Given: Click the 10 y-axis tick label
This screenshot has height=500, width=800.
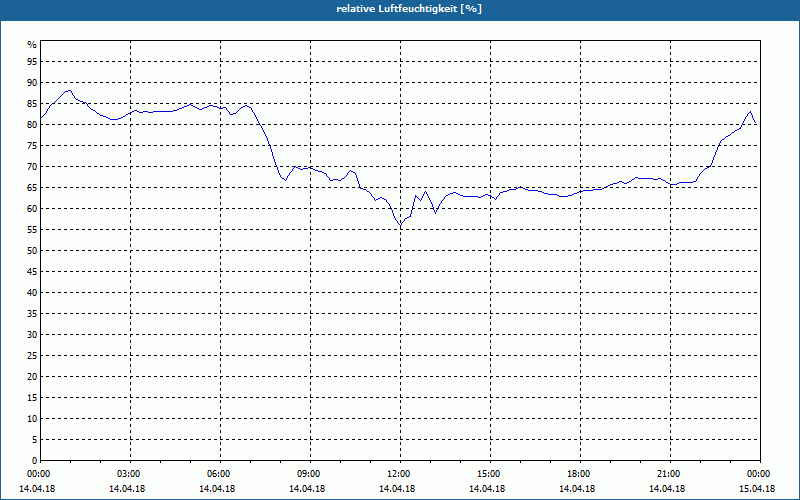Looking at the screenshot, I should pyautogui.click(x=32, y=418).
